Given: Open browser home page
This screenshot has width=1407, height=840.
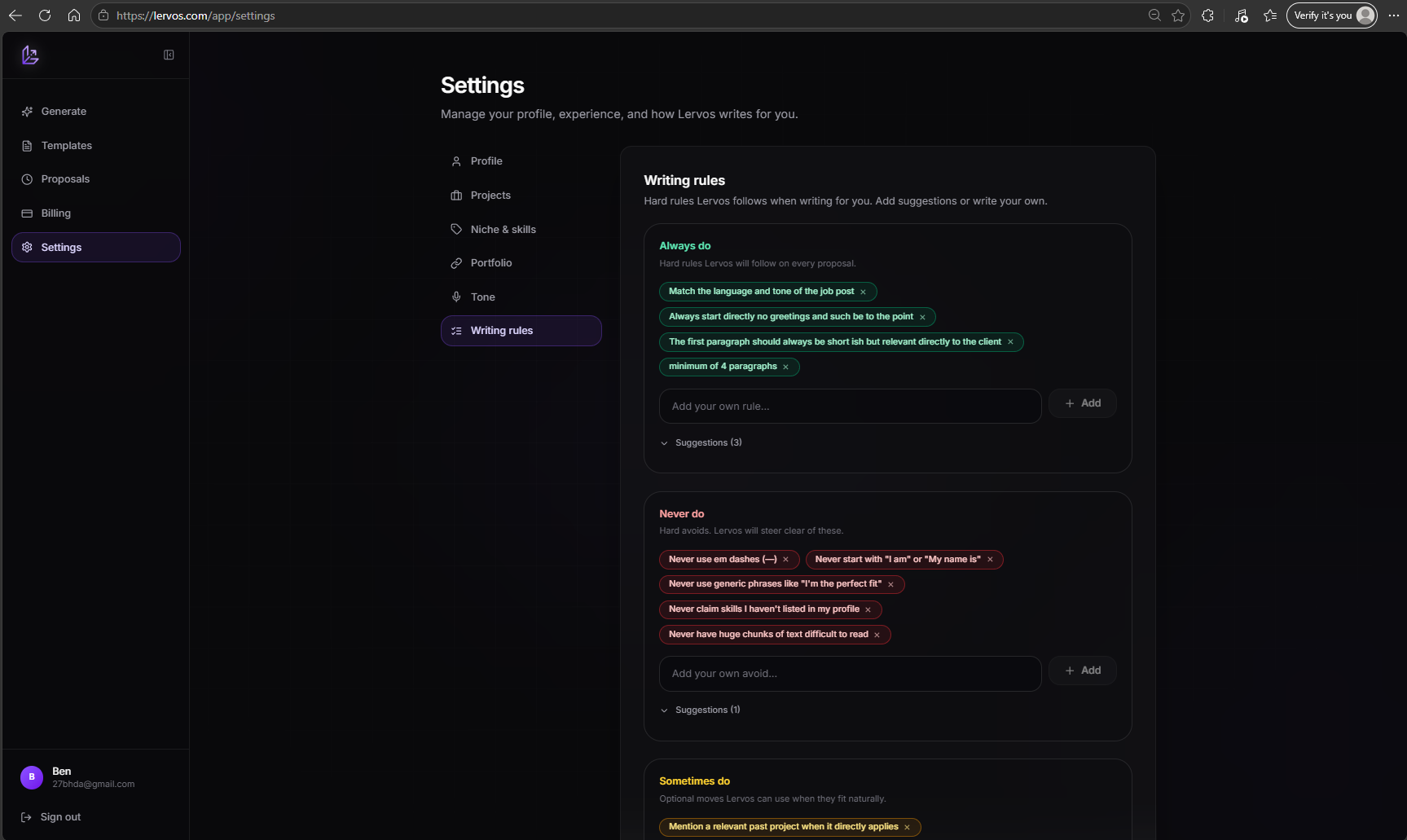Looking at the screenshot, I should 74,15.
